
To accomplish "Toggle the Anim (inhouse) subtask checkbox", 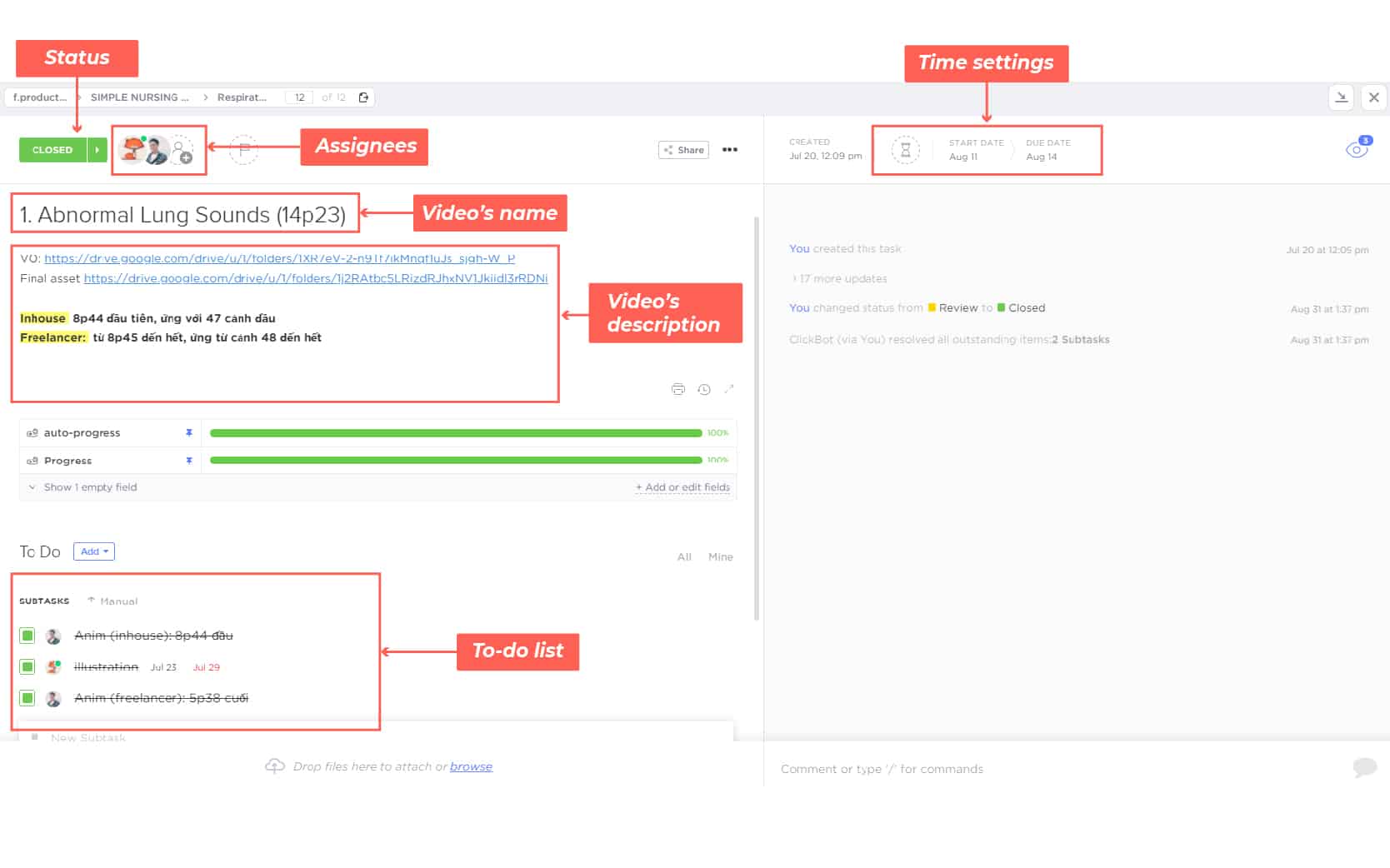I will [27, 636].
